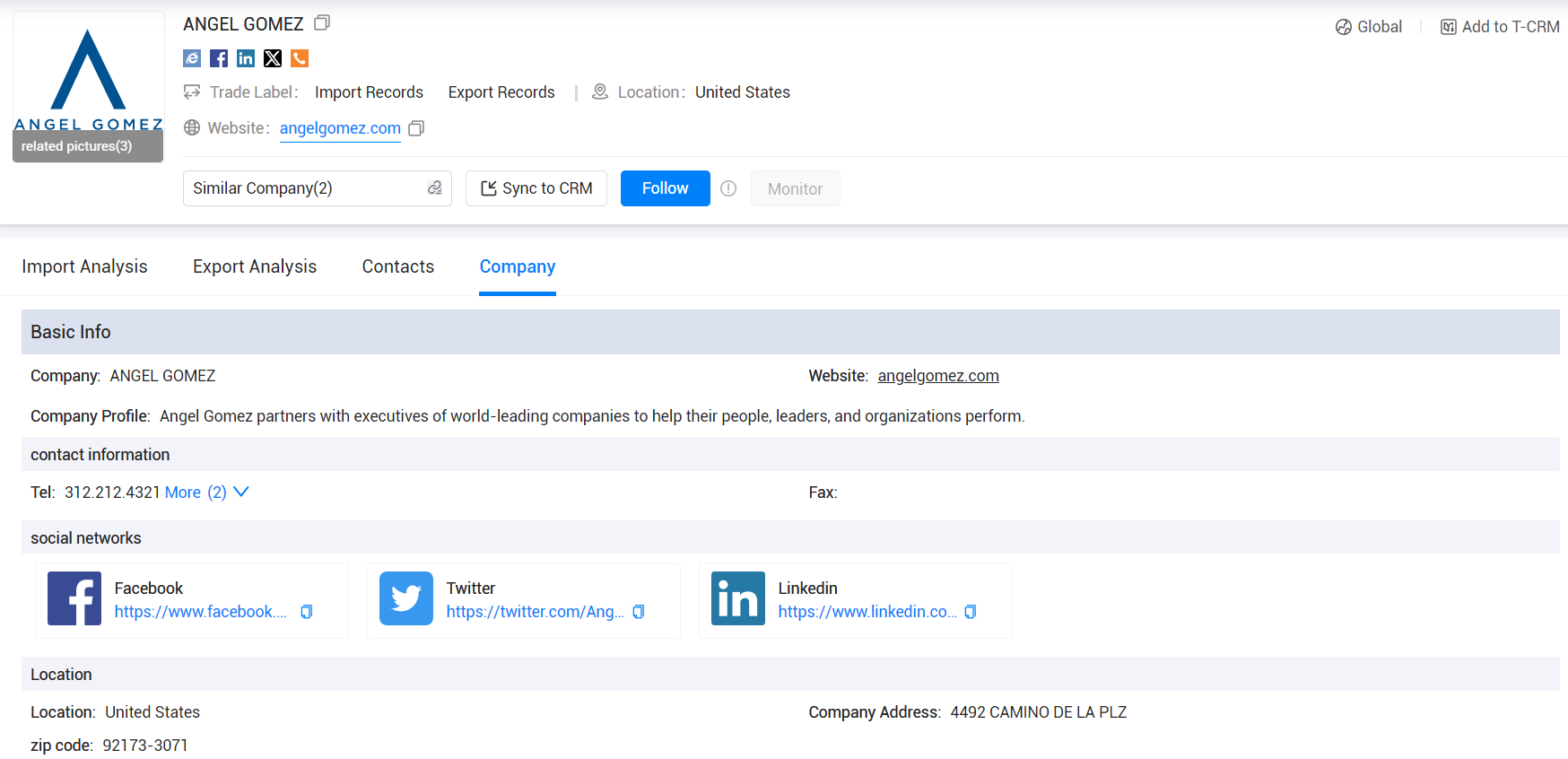Viewport: 1568px width, 759px height.
Task: Click the globe icon beside Website label
Action: pyautogui.click(x=192, y=127)
